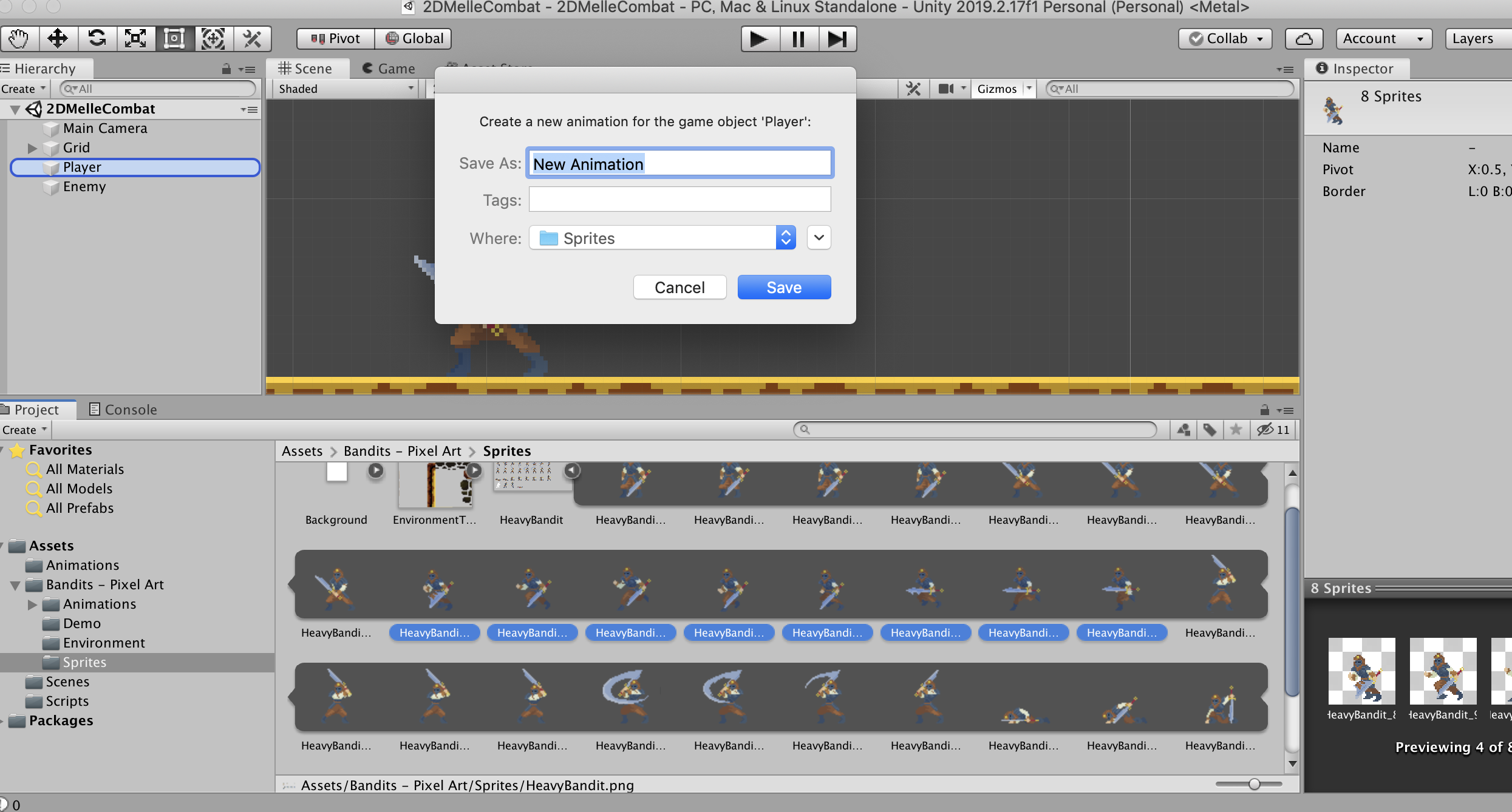Viewport: 1512px width, 812px height.
Task: Toggle Global handle rotation
Action: [414, 39]
